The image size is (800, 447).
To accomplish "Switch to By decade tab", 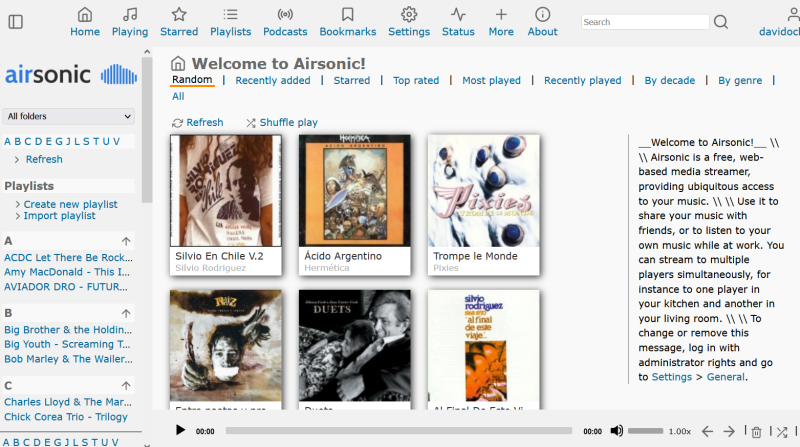I will 669,80.
